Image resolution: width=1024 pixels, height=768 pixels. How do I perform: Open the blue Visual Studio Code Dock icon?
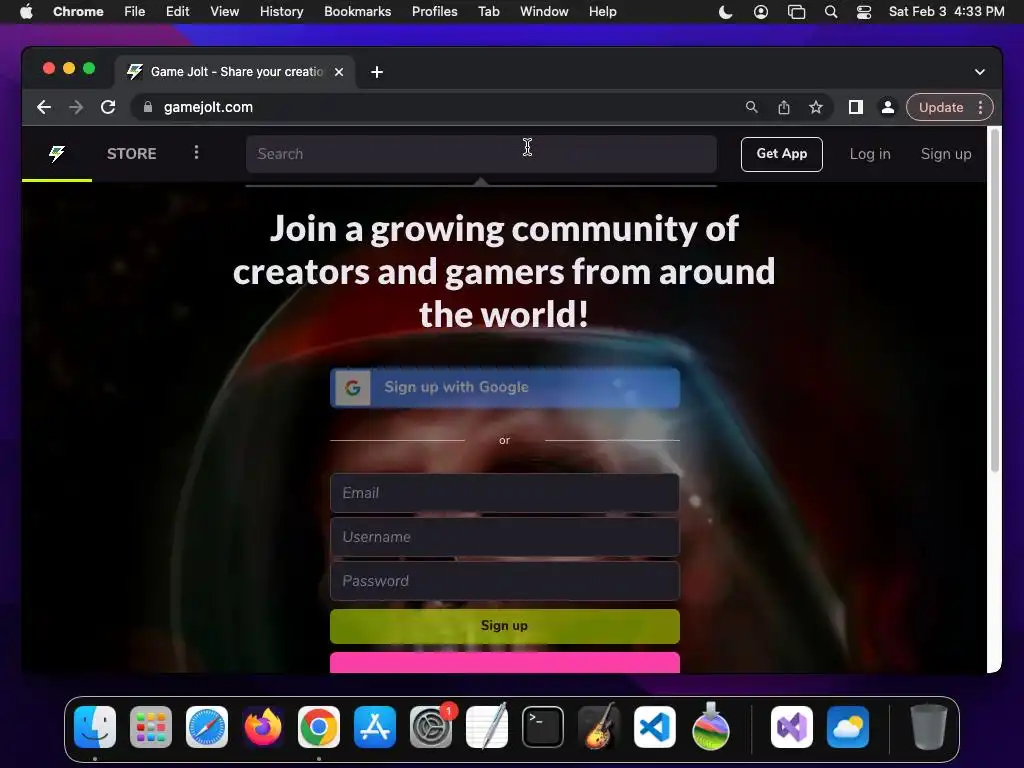(x=654, y=727)
